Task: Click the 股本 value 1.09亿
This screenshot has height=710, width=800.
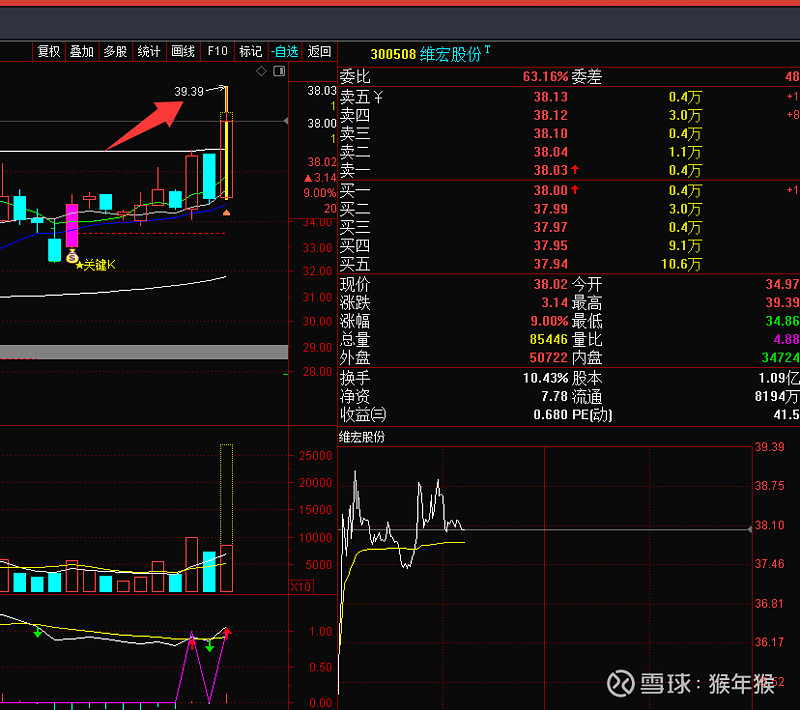Action: 779,378
